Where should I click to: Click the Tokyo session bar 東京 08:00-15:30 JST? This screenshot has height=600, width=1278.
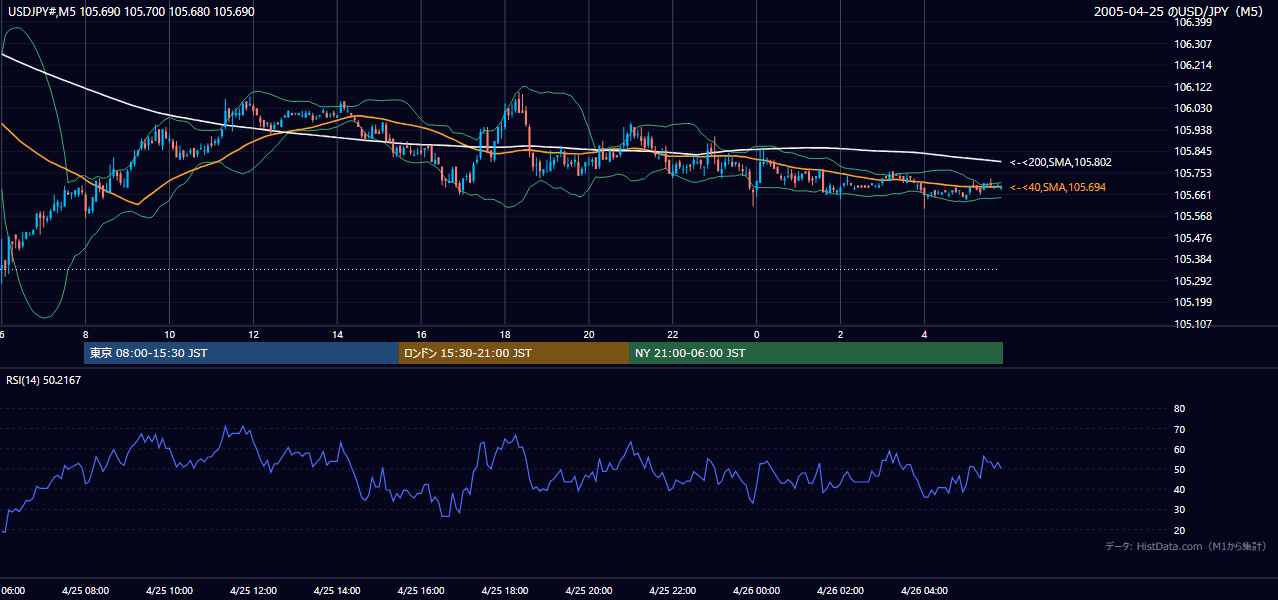tap(241, 353)
